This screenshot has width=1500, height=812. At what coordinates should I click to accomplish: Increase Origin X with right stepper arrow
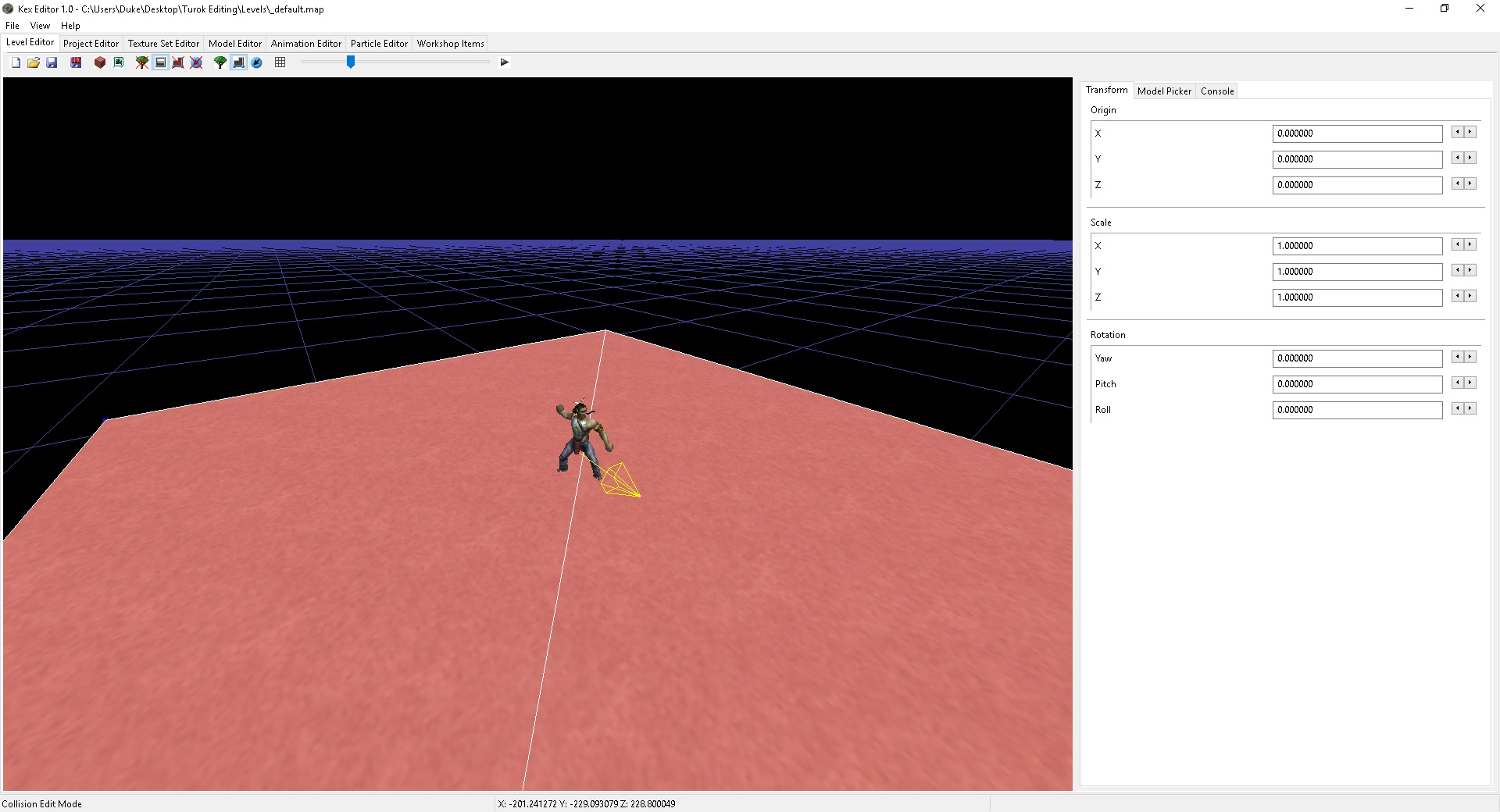click(1470, 133)
